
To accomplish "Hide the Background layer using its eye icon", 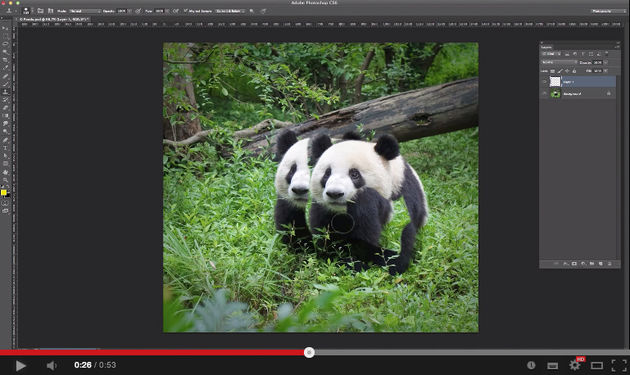I will tap(545, 94).
